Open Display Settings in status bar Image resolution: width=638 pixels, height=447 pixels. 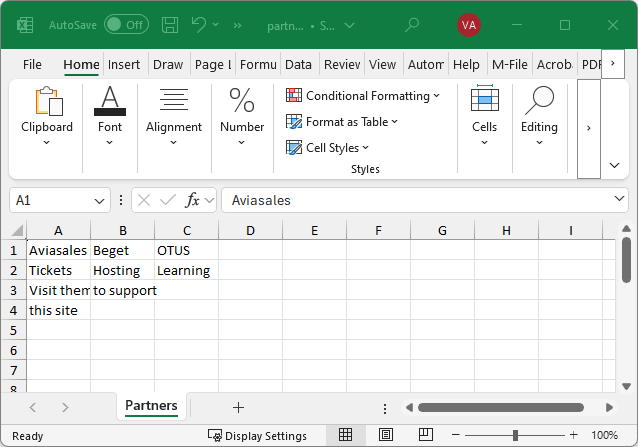pos(257,436)
